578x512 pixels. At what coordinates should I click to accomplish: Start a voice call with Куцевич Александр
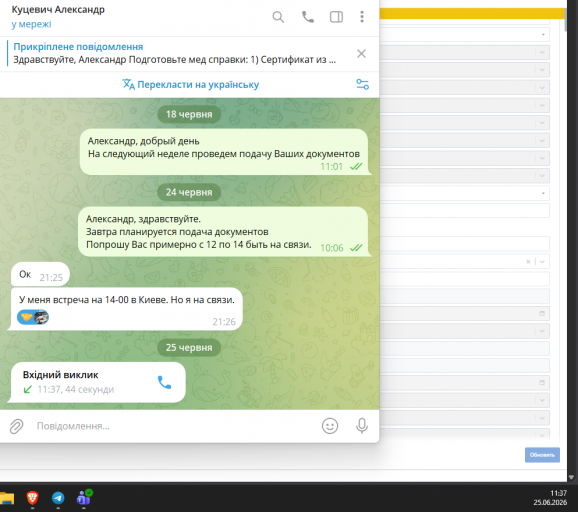coord(308,17)
